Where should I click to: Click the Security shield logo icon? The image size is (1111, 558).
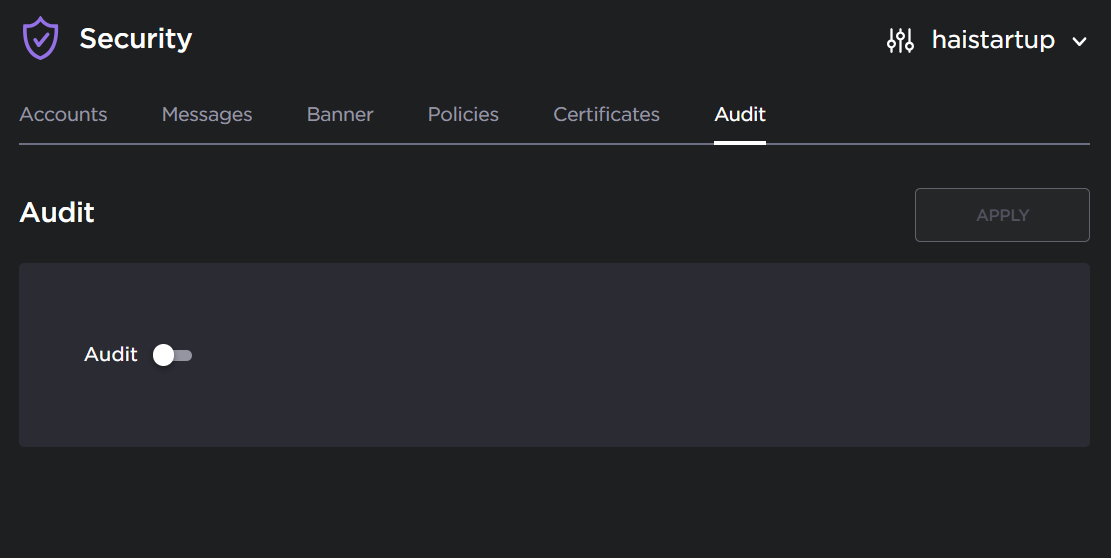(x=40, y=39)
